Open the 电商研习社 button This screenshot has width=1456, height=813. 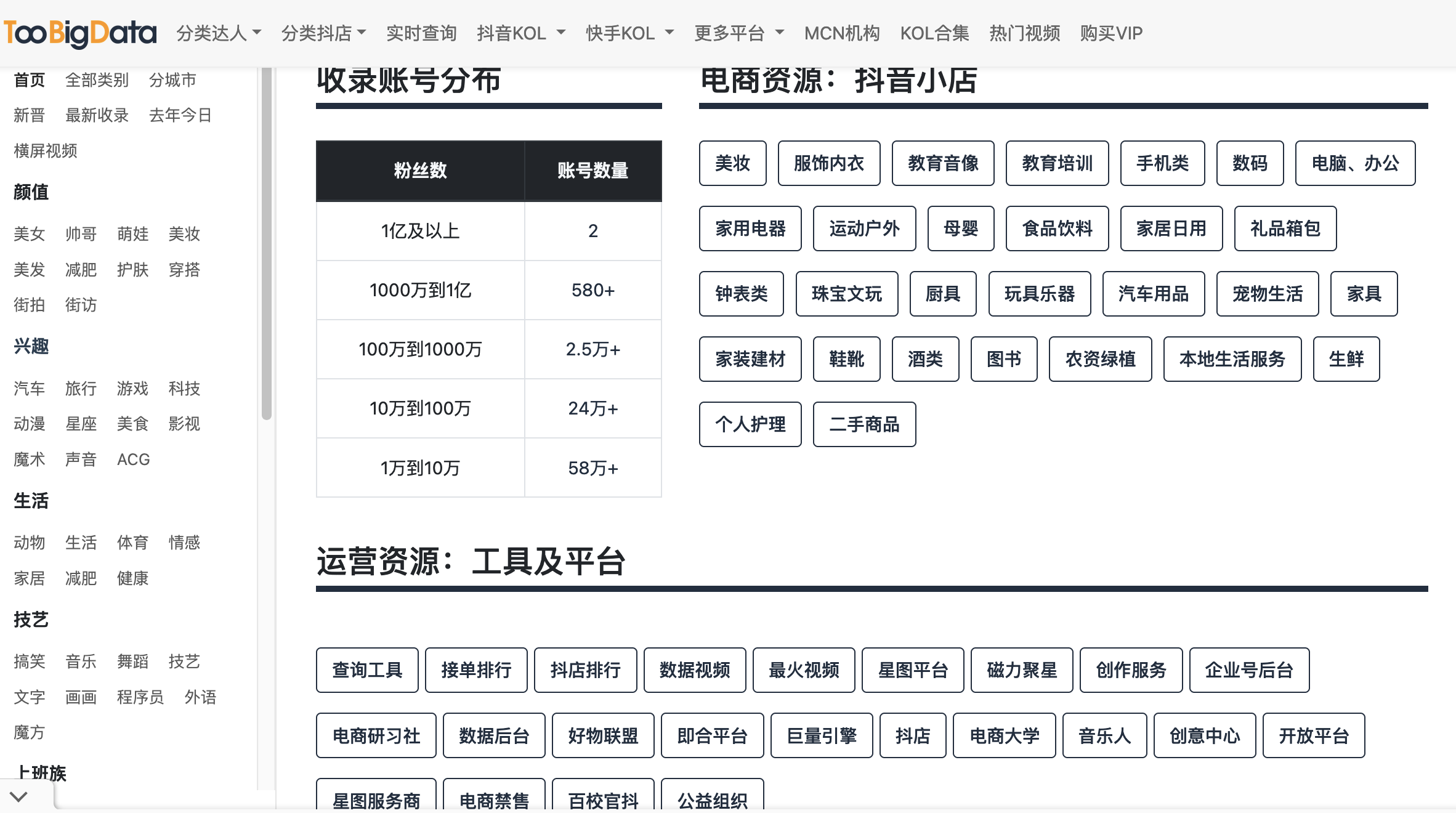click(376, 736)
